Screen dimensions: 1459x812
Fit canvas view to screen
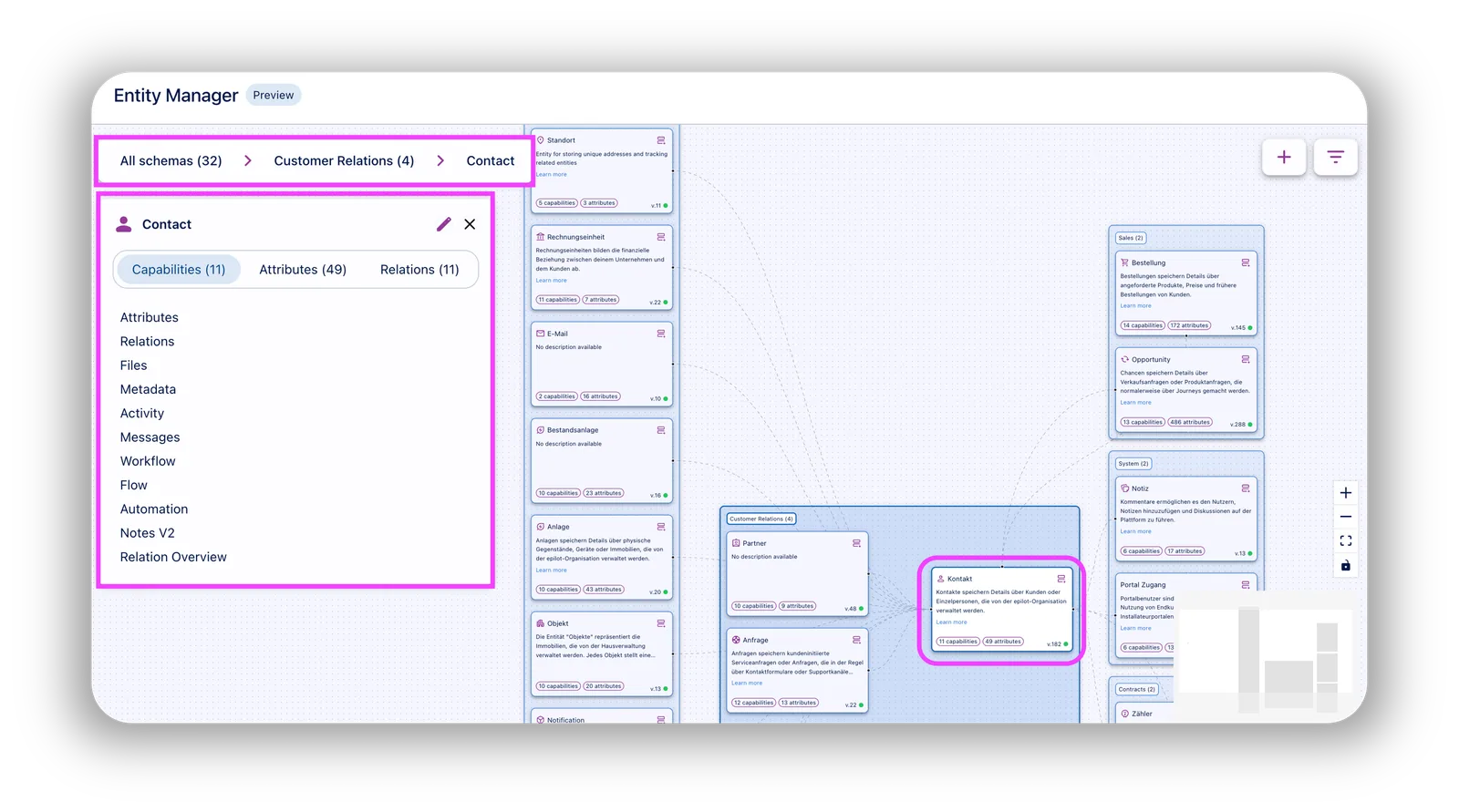(x=1346, y=541)
